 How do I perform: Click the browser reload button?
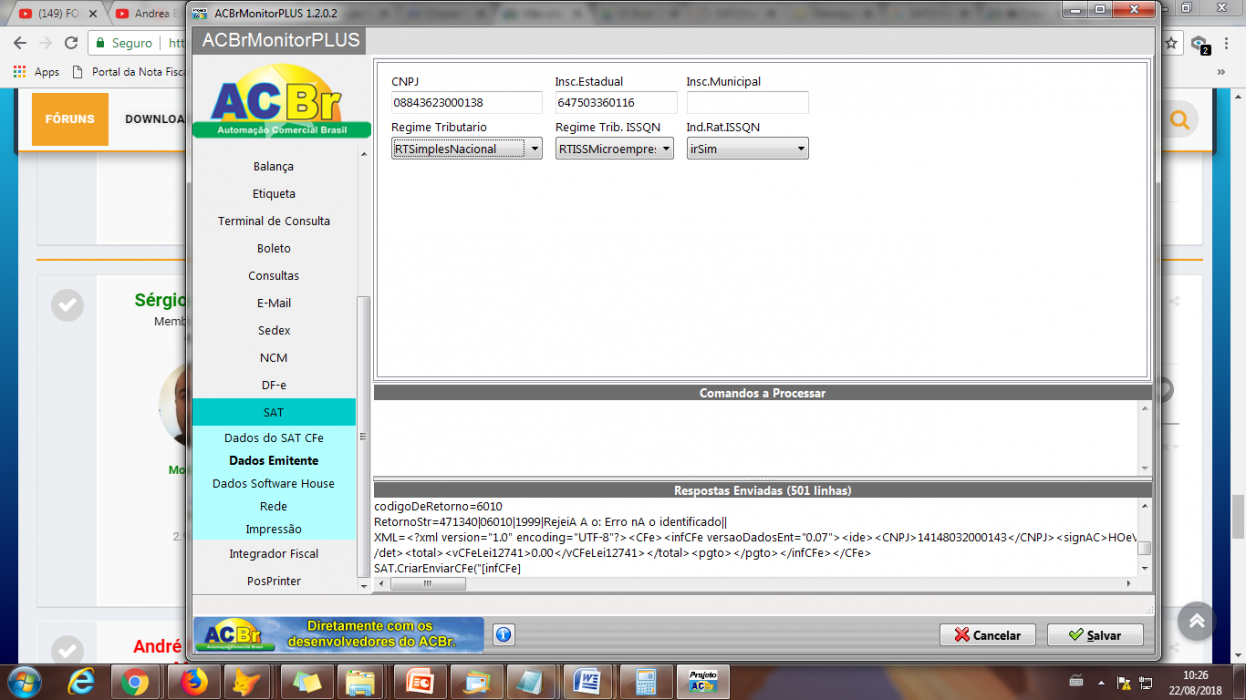(71, 43)
